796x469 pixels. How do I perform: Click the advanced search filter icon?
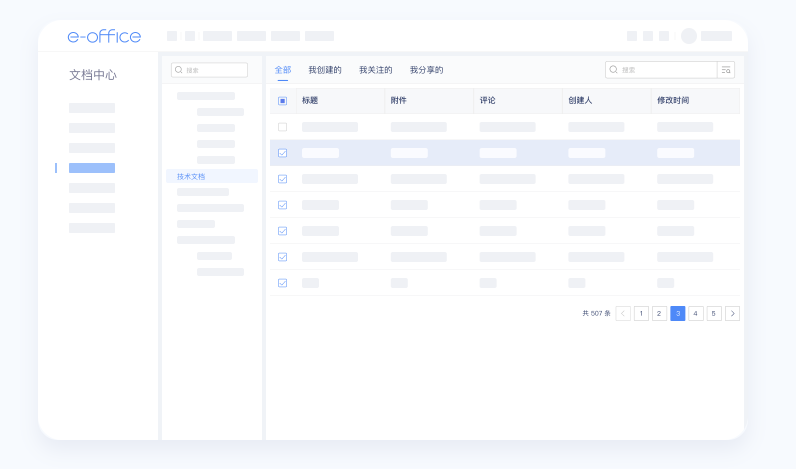point(726,70)
